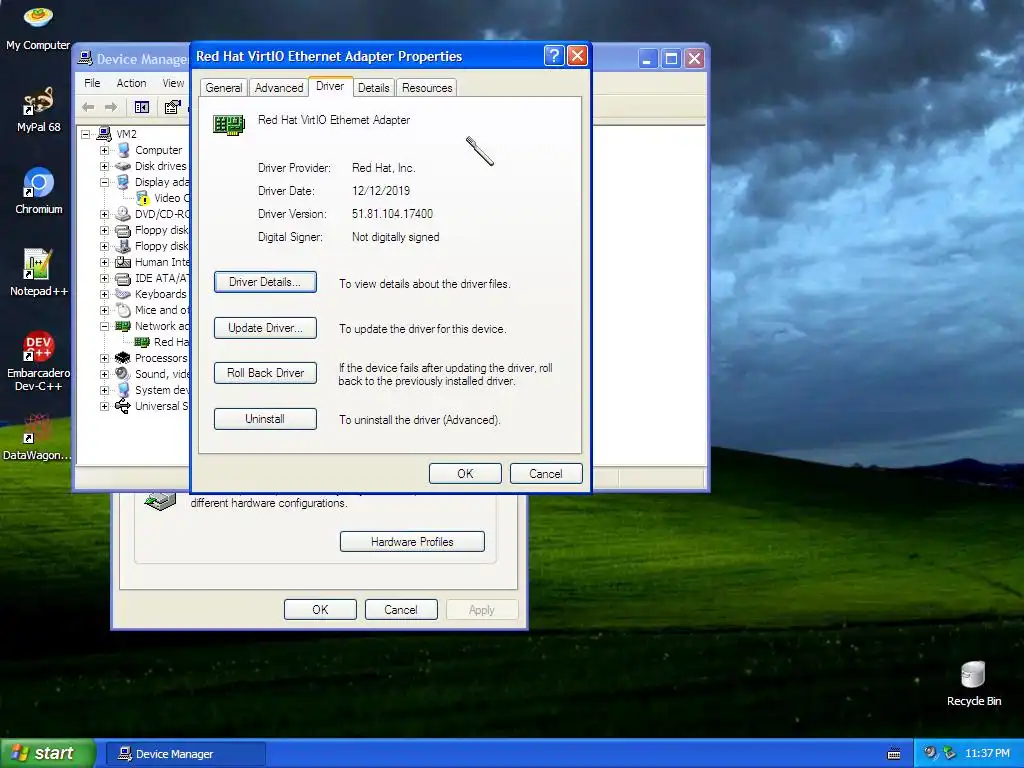
Task: Click the driver version 51.81.104.17400 text
Action: [x=392, y=214]
